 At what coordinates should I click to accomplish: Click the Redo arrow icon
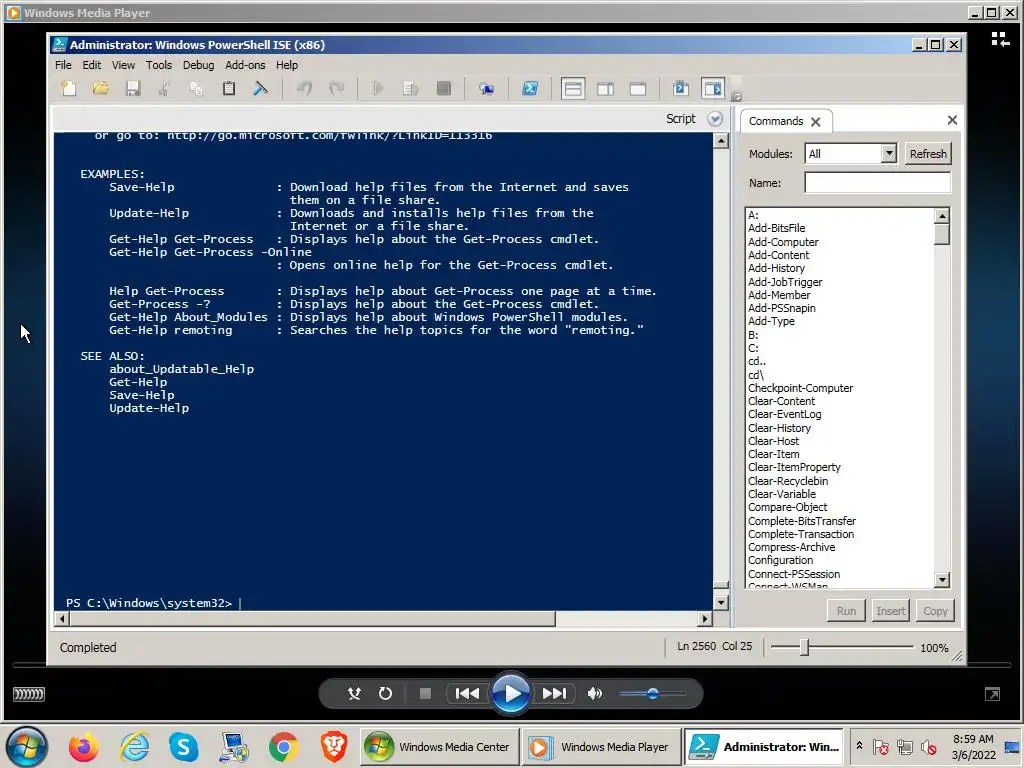pyautogui.click(x=336, y=89)
